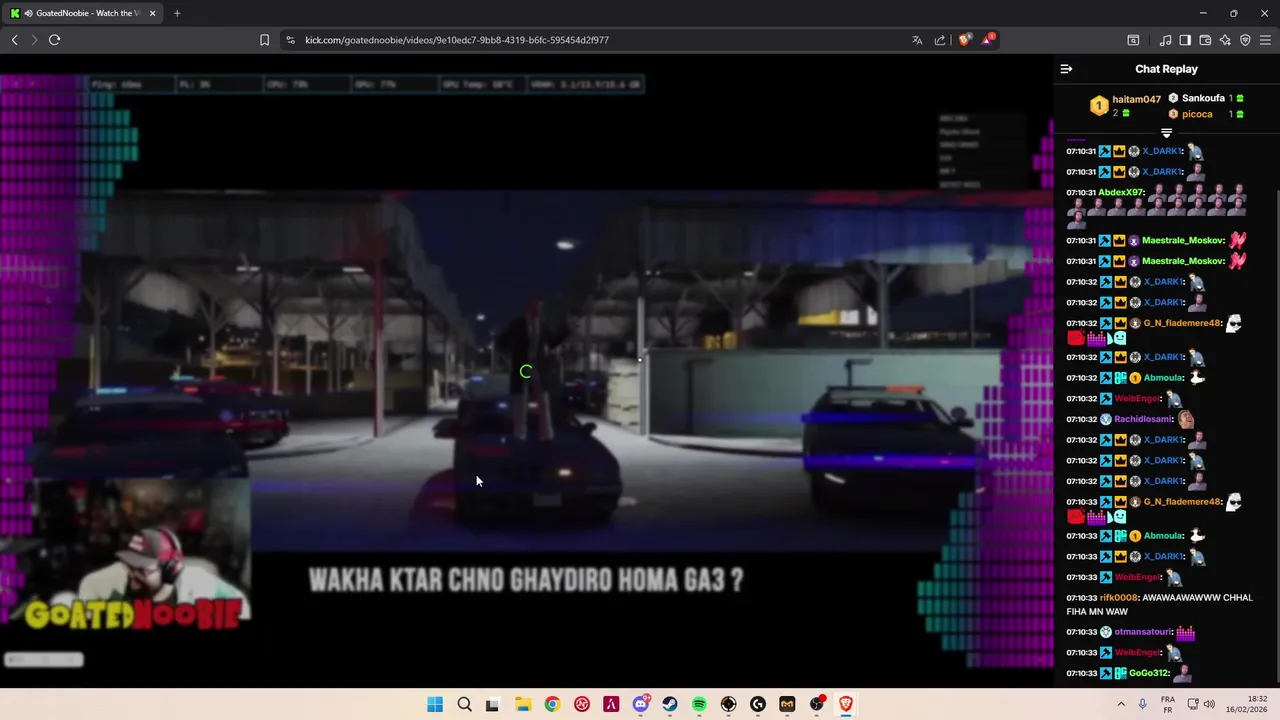Open the translate page icon

point(917,40)
